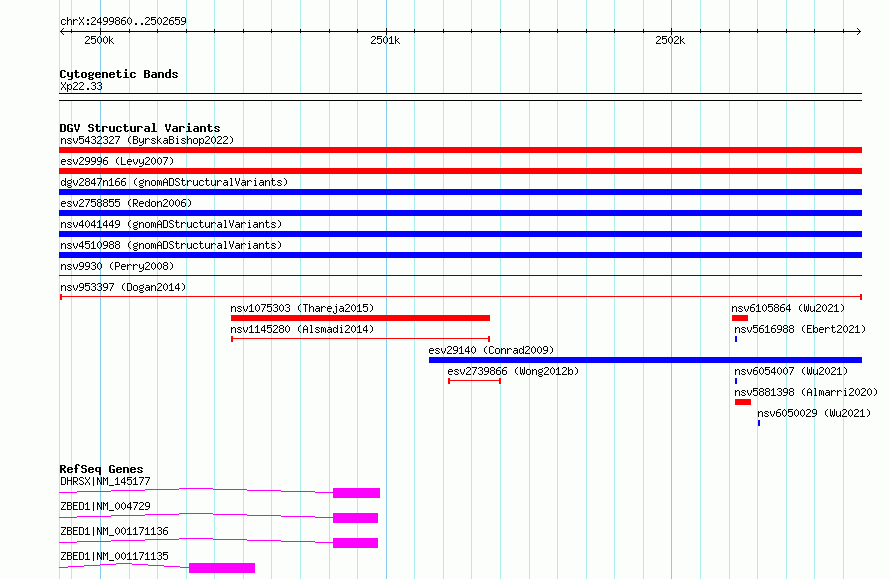Click the red bar of esv29996
Screen dimensions: 890x579
pos(460,171)
